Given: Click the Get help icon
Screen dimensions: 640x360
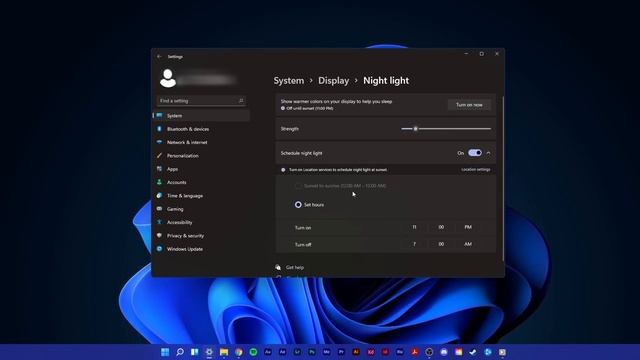Looking at the screenshot, I should (278, 267).
